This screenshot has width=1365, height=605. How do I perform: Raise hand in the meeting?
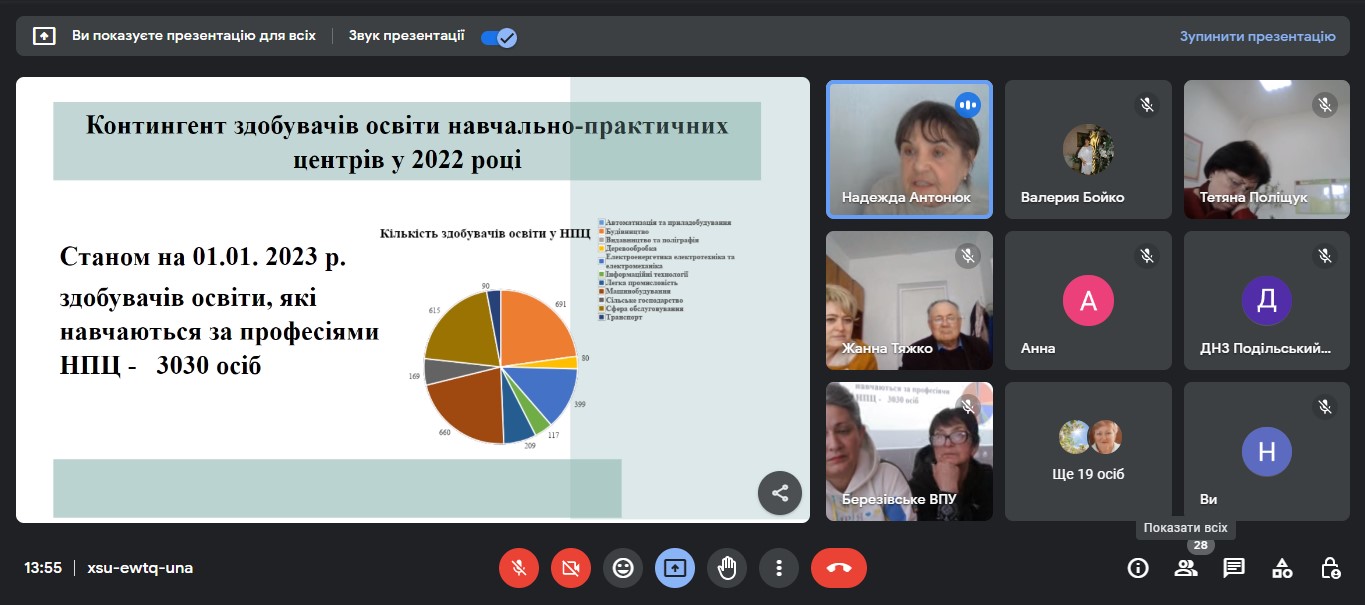click(x=727, y=568)
